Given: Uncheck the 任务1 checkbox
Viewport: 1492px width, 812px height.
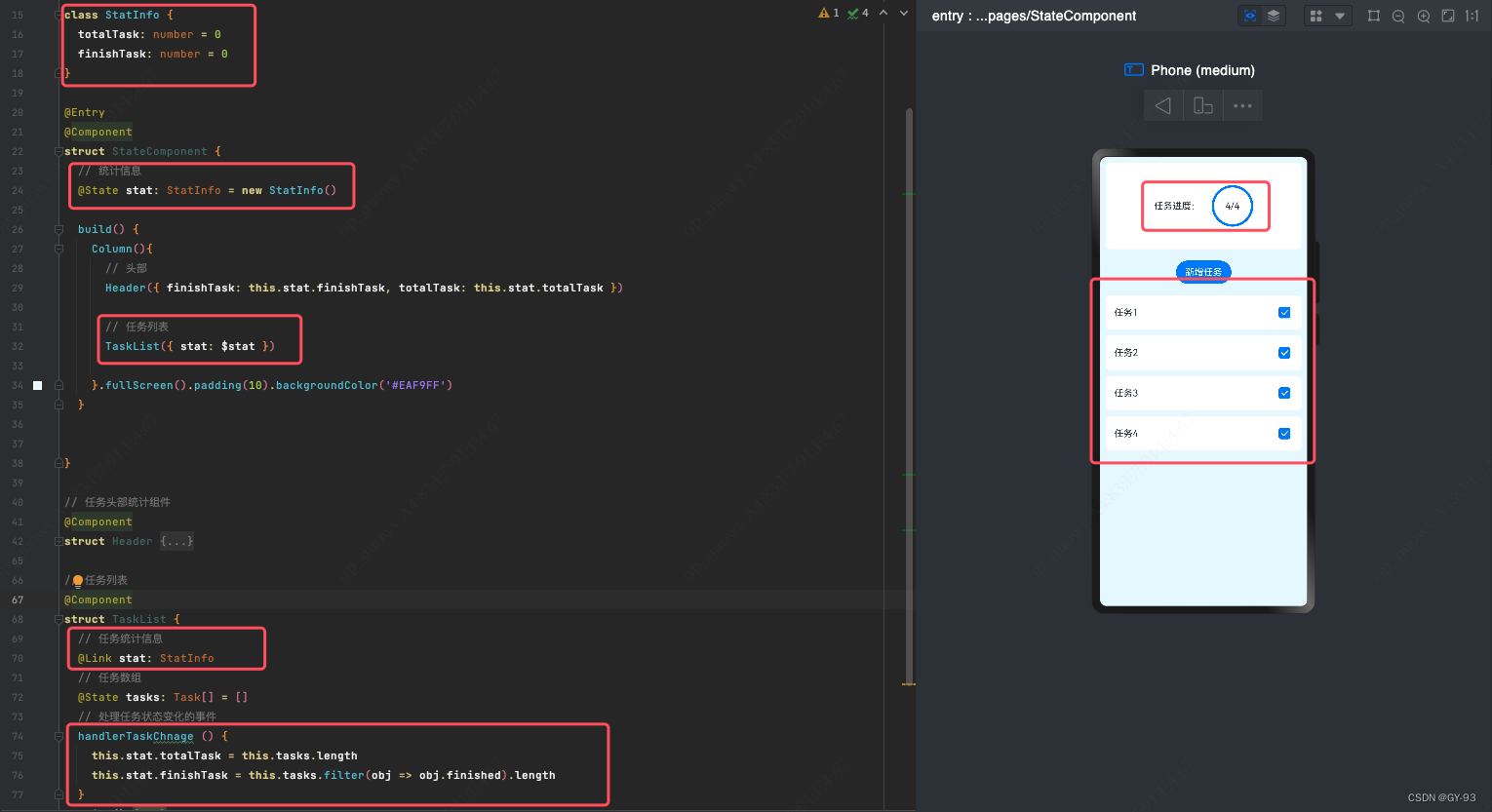Looking at the screenshot, I should tap(1284, 313).
